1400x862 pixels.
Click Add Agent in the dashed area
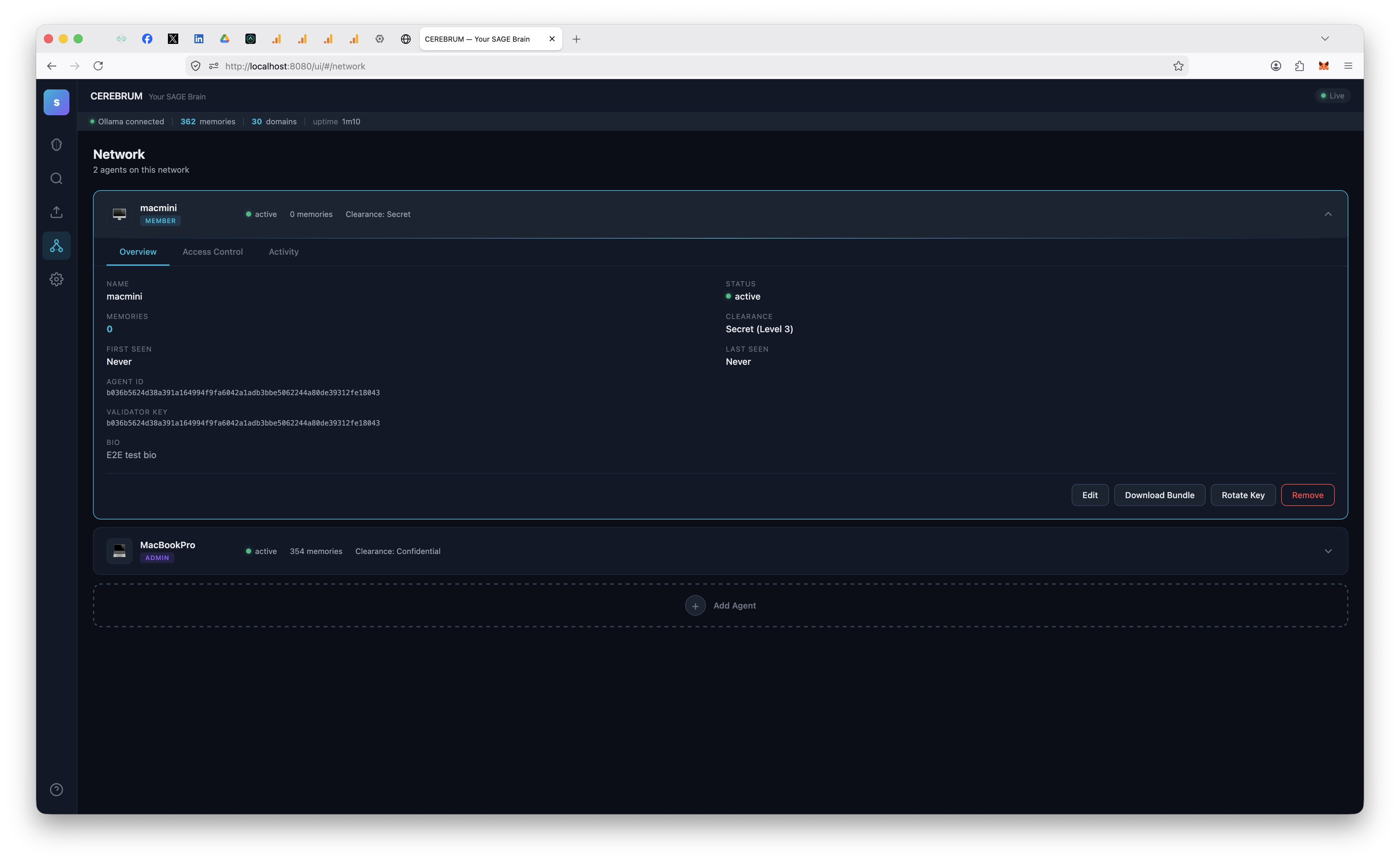tap(721, 605)
